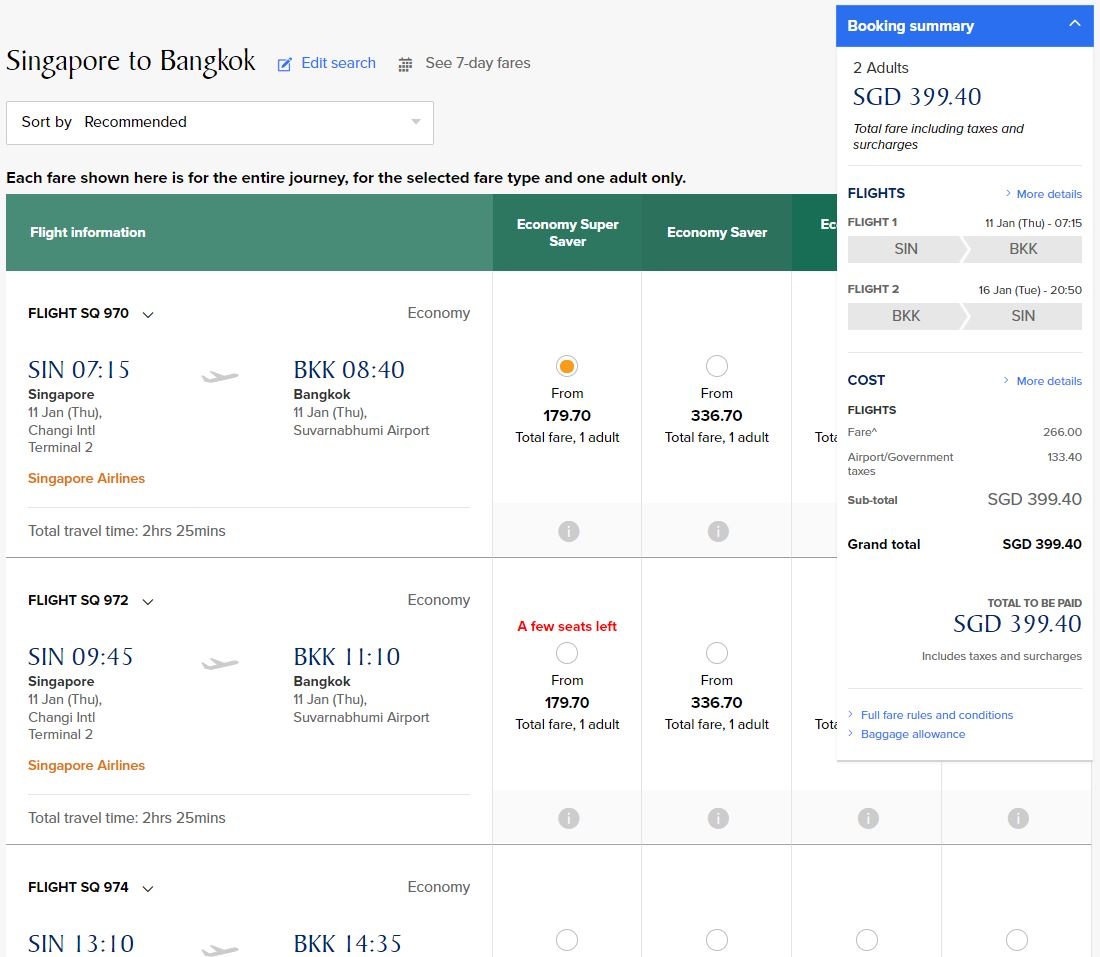Image resolution: width=1100 pixels, height=957 pixels.
Task: Select SQ 972 Economy Saver fare 336.70
Action: tap(716, 653)
